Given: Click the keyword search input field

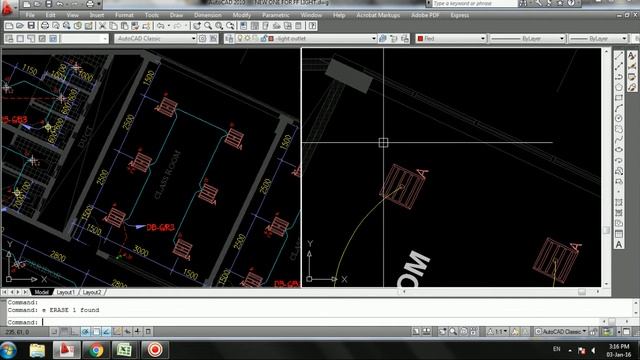Looking at the screenshot, I should click(474, 3).
